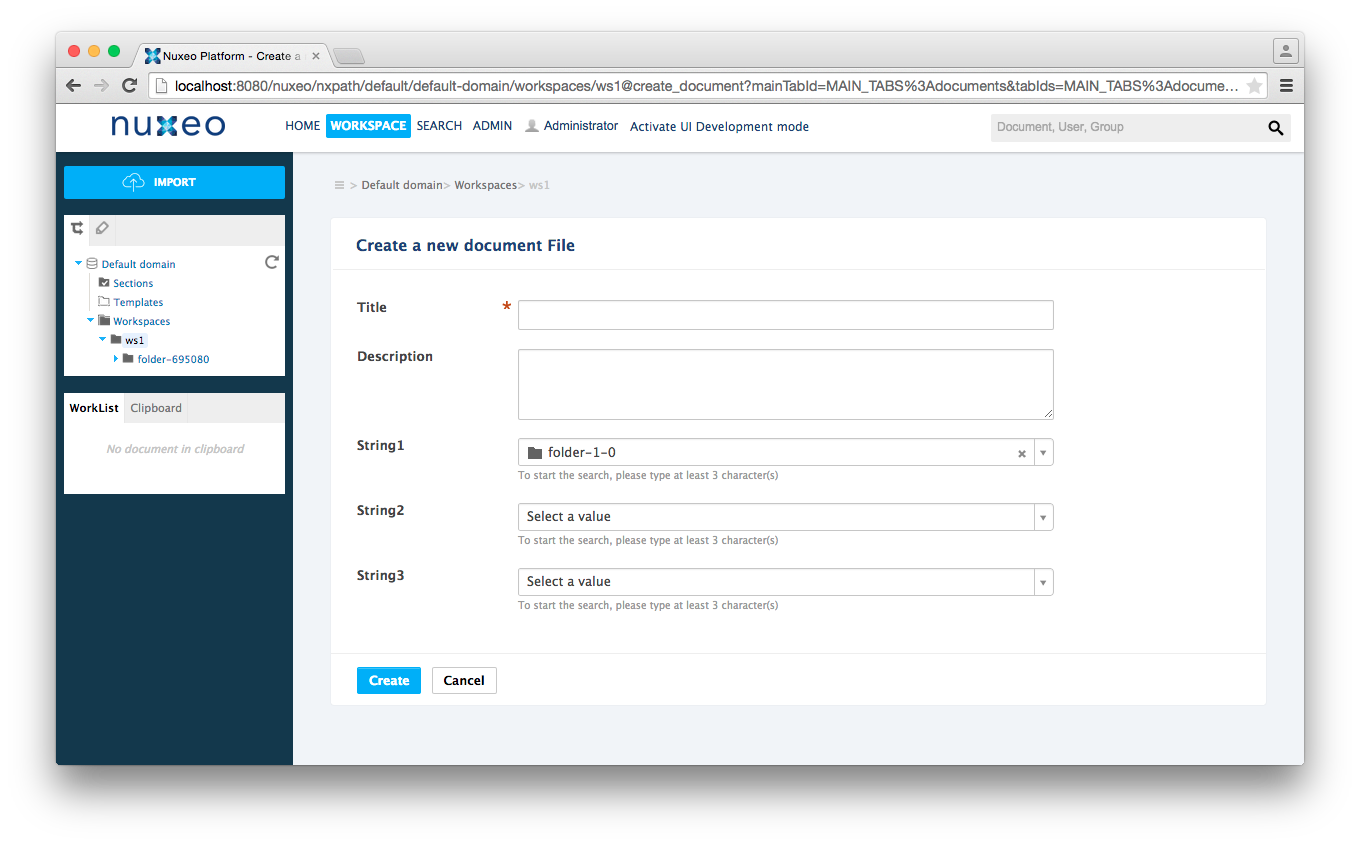1360x845 pixels.
Task: Open the SEARCH menu item
Action: click(x=438, y=125)
